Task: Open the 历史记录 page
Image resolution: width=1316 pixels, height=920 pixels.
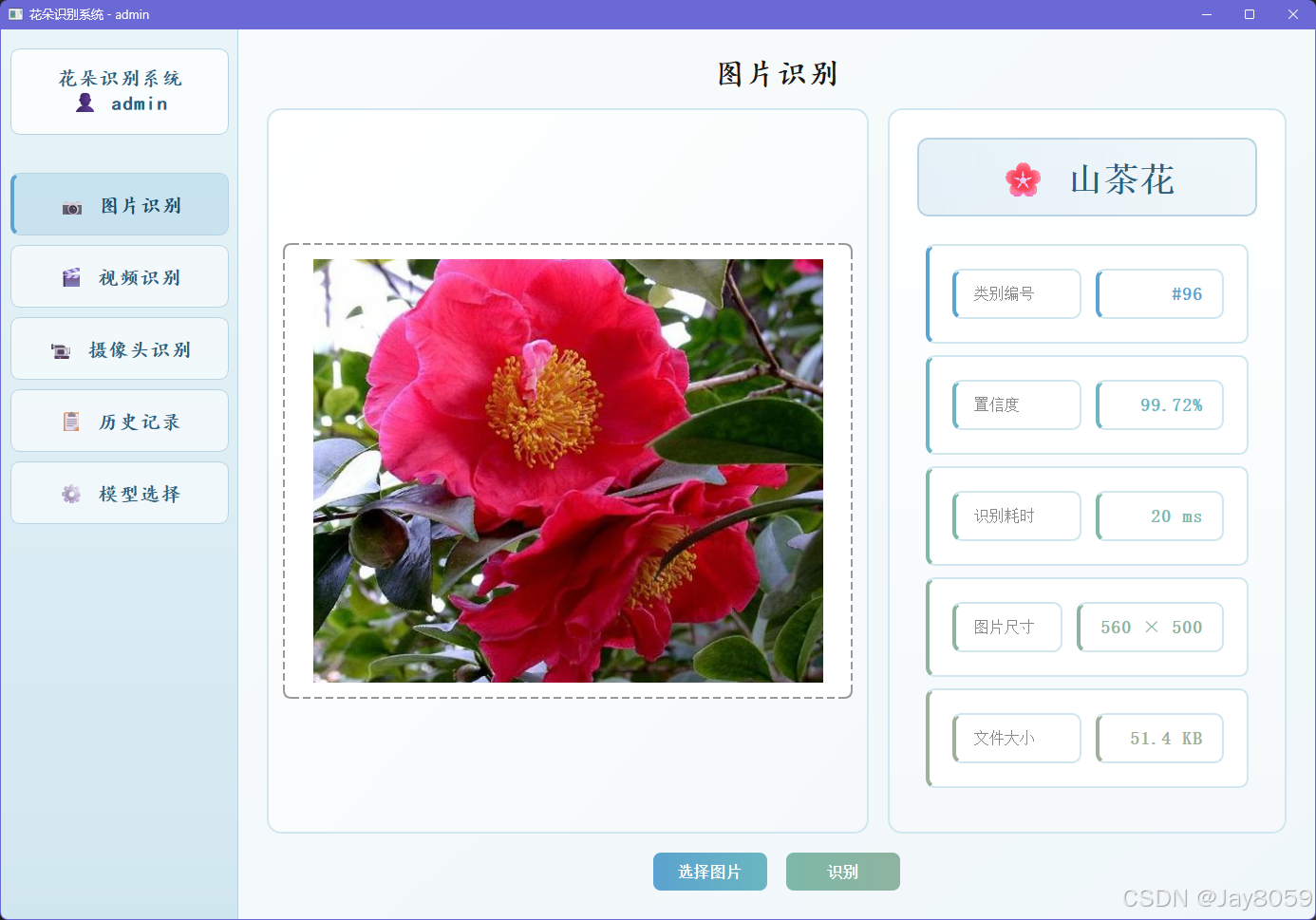Action: pos(120,421)
